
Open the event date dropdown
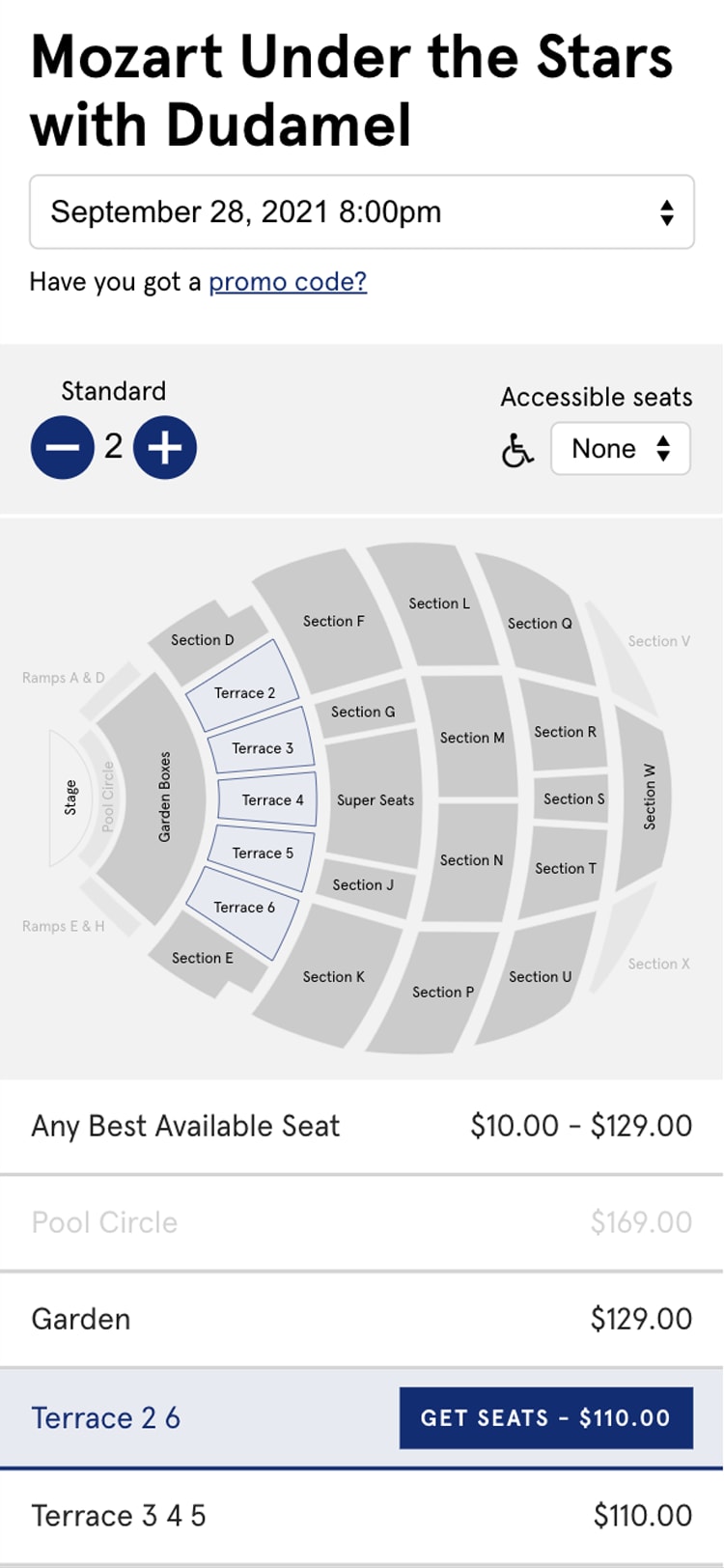pyautogui.click(x=362, y=212)
